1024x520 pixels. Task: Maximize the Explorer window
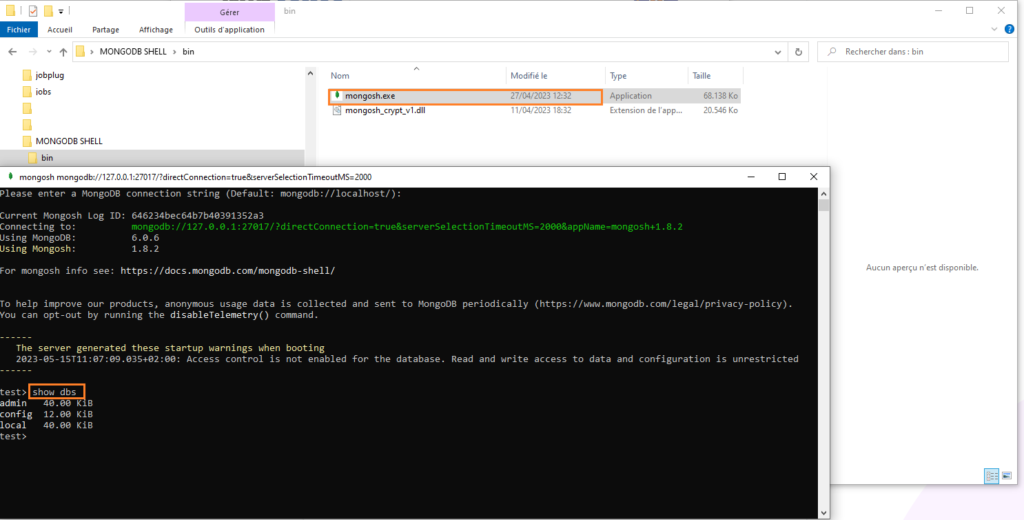969,10
